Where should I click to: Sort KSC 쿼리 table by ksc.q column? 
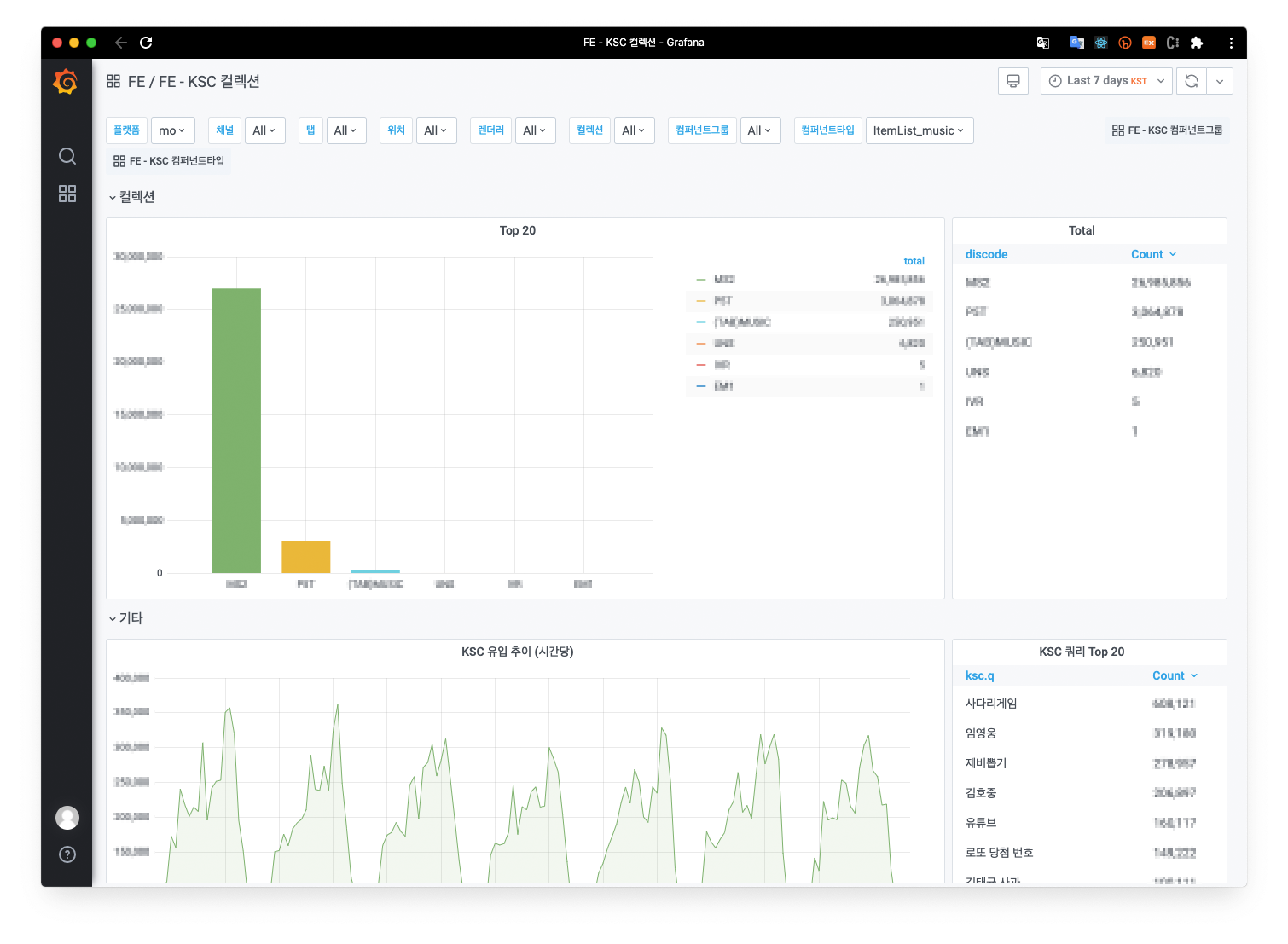click(x=979, y=675)
